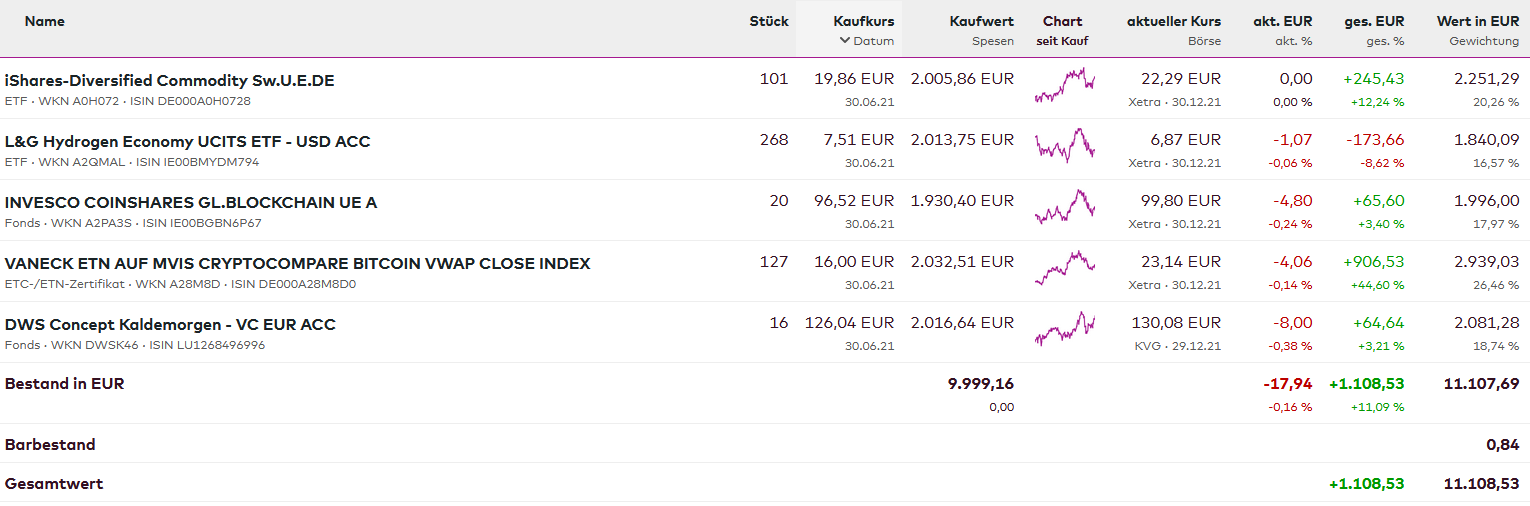
Task: Click the aktueller Kurs column header
Action: (1173, 21)
